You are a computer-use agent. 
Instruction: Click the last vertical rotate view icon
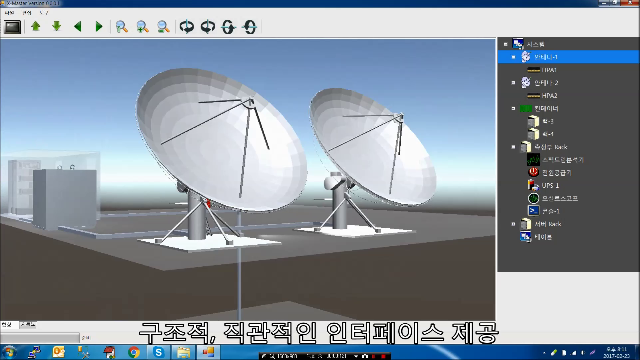(x=250, y=27)
